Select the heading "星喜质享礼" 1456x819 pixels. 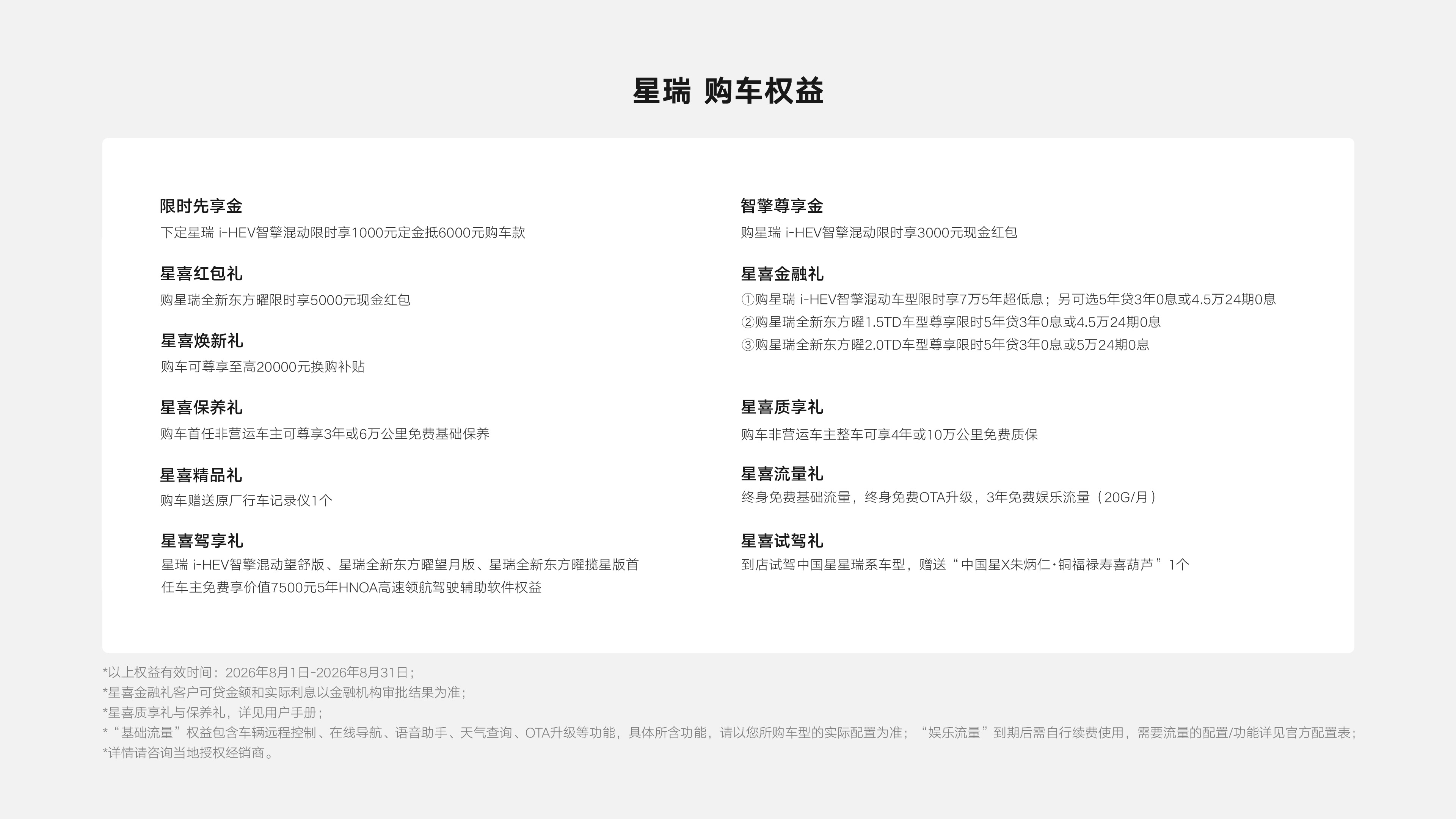tap(782, 407)
